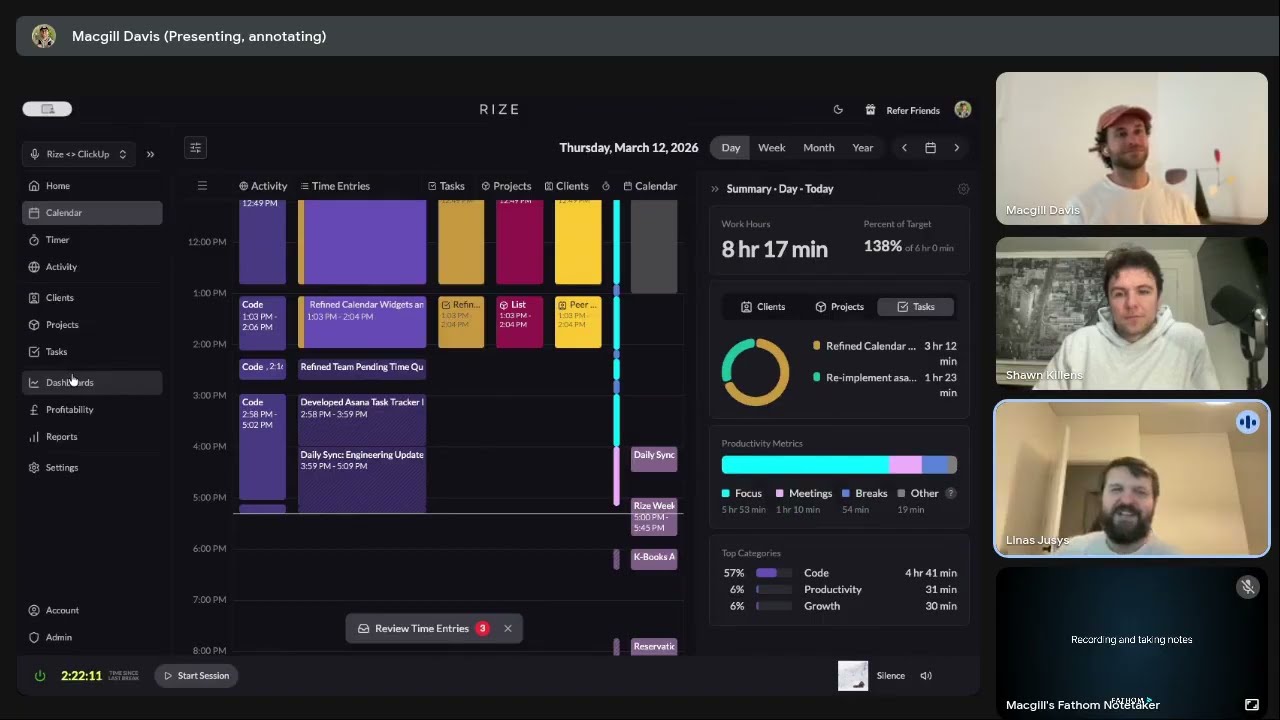Show Projects in the summary chart
1280x720 pixels.
click(x=839, y=307)
